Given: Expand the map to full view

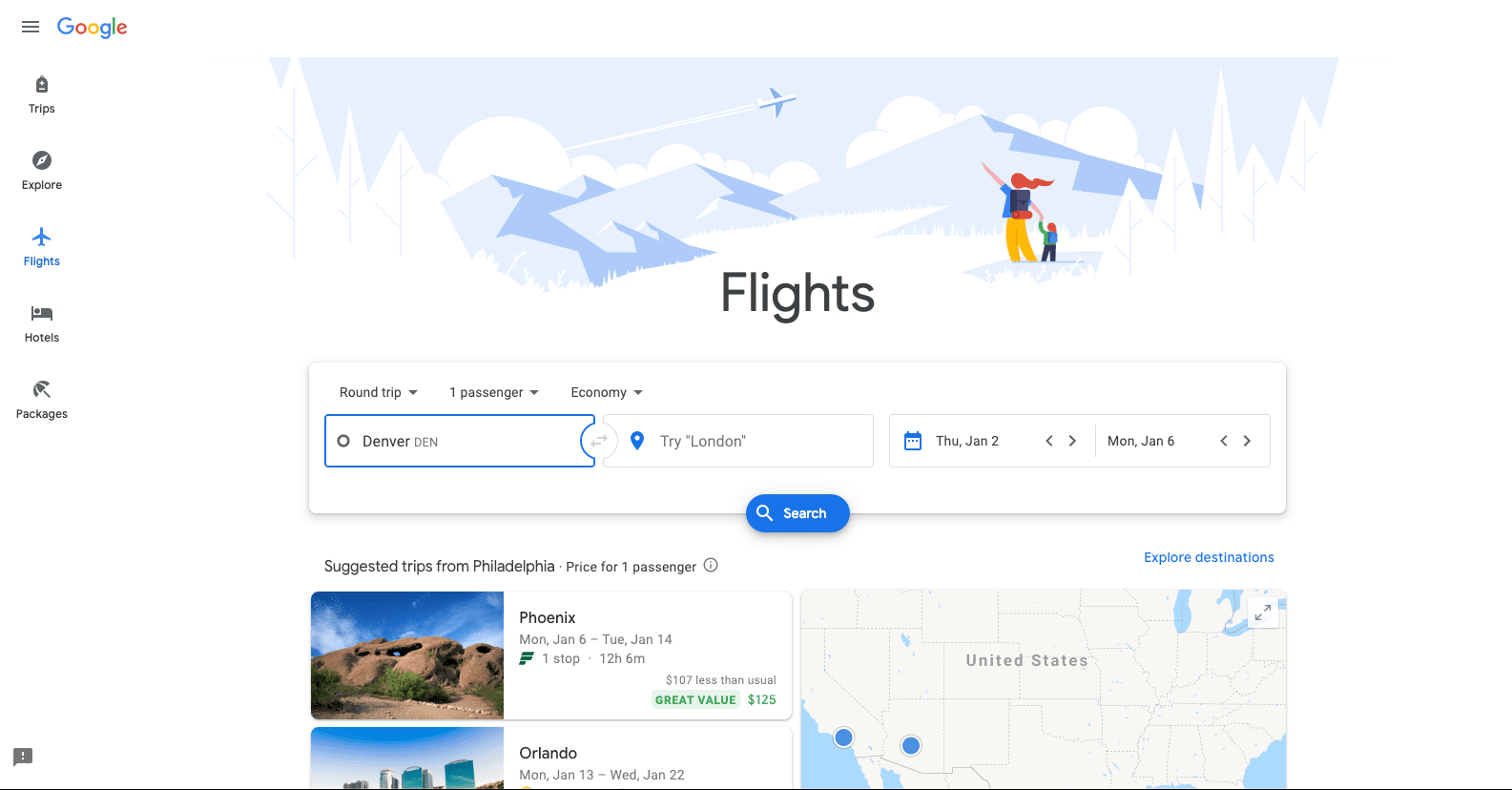Looking at the screenshot, I should pos(1262,613).
